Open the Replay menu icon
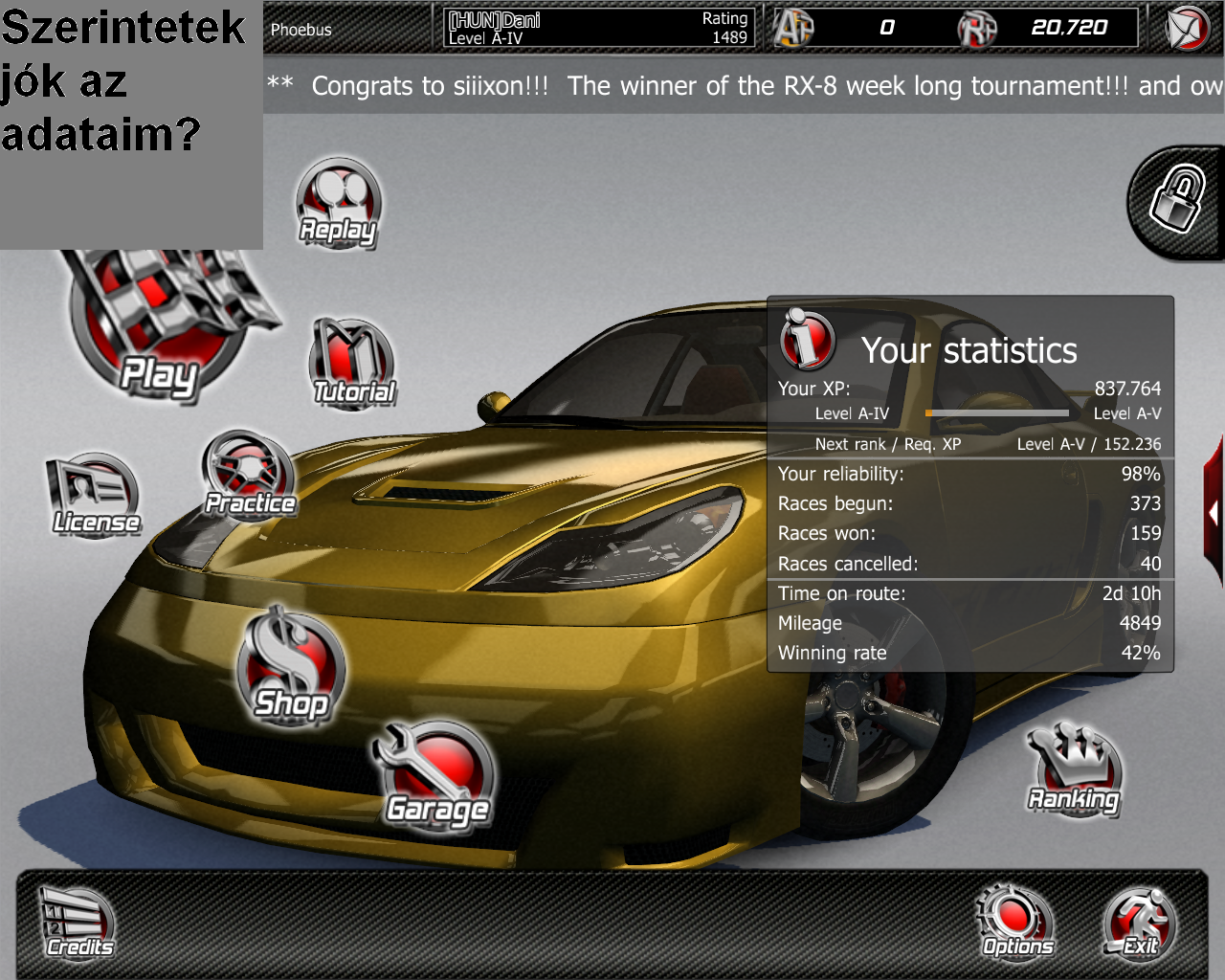This screenshot has height=980, width=1225. pos(338,204)
